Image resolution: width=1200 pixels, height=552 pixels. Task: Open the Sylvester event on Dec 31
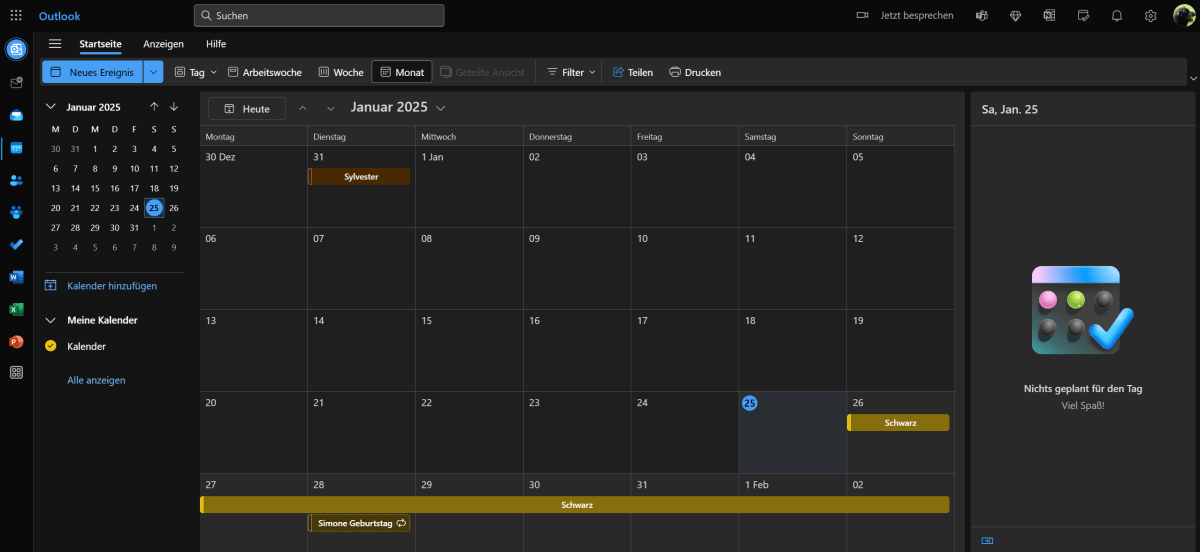point(359,176)
